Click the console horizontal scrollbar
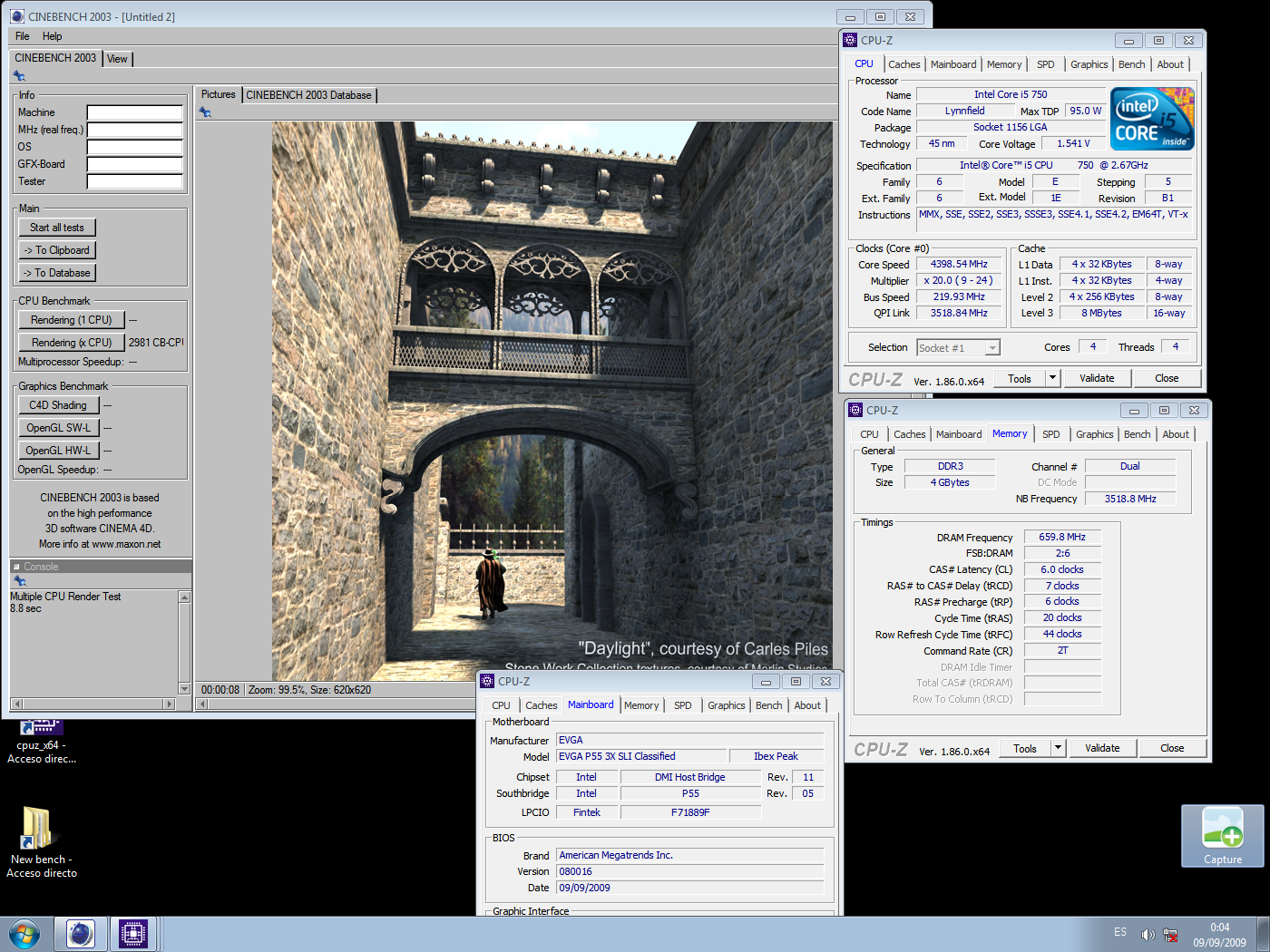This screenshot has width=1270, height=952. pos(93,704)
